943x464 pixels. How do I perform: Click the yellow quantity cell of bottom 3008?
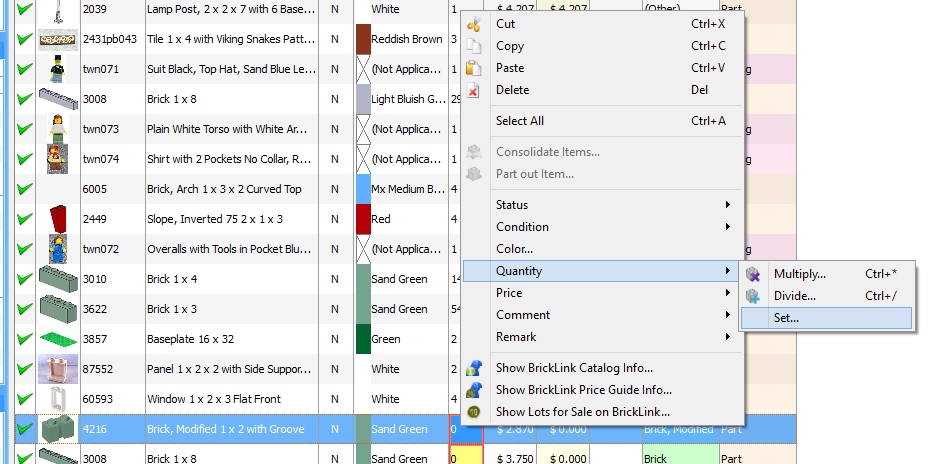pyautogui.click(x=466, y=454)
